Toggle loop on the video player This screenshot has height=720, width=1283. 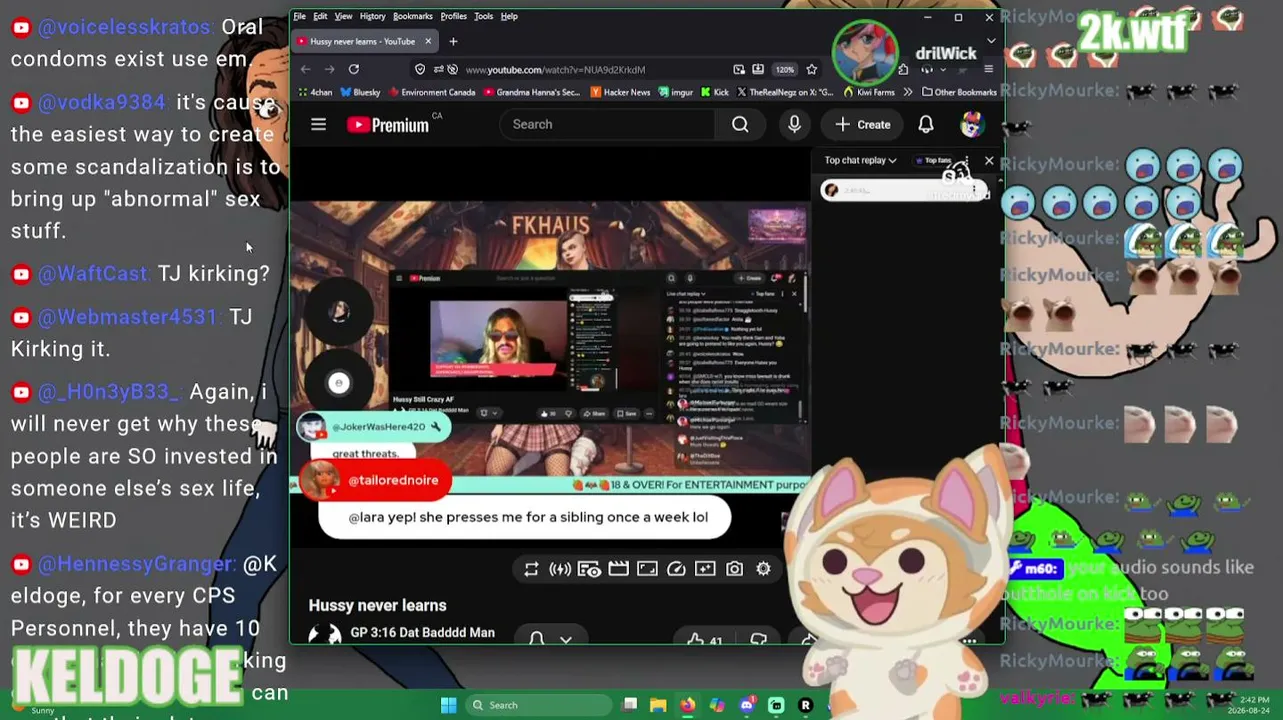click(531, 569)
